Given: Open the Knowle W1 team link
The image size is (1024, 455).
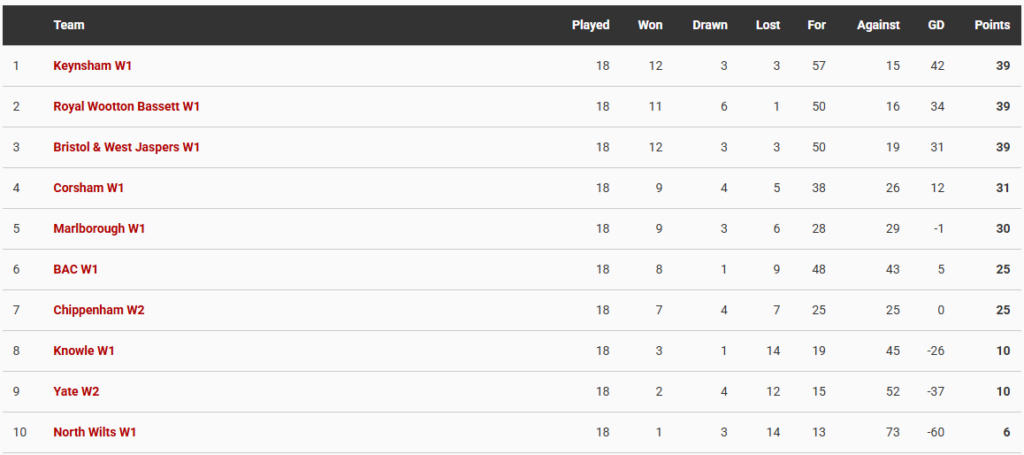Looking at the screenshot, I should click(84, 351).
